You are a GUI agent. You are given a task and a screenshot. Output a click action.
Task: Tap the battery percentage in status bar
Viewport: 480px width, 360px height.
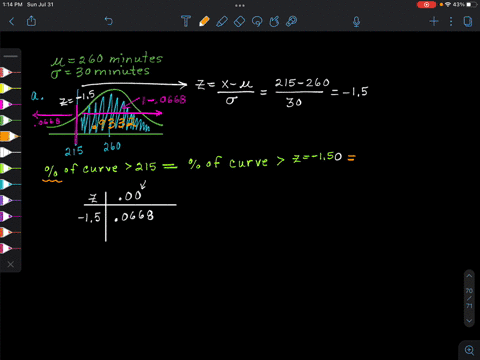click(x=459, y=5)
